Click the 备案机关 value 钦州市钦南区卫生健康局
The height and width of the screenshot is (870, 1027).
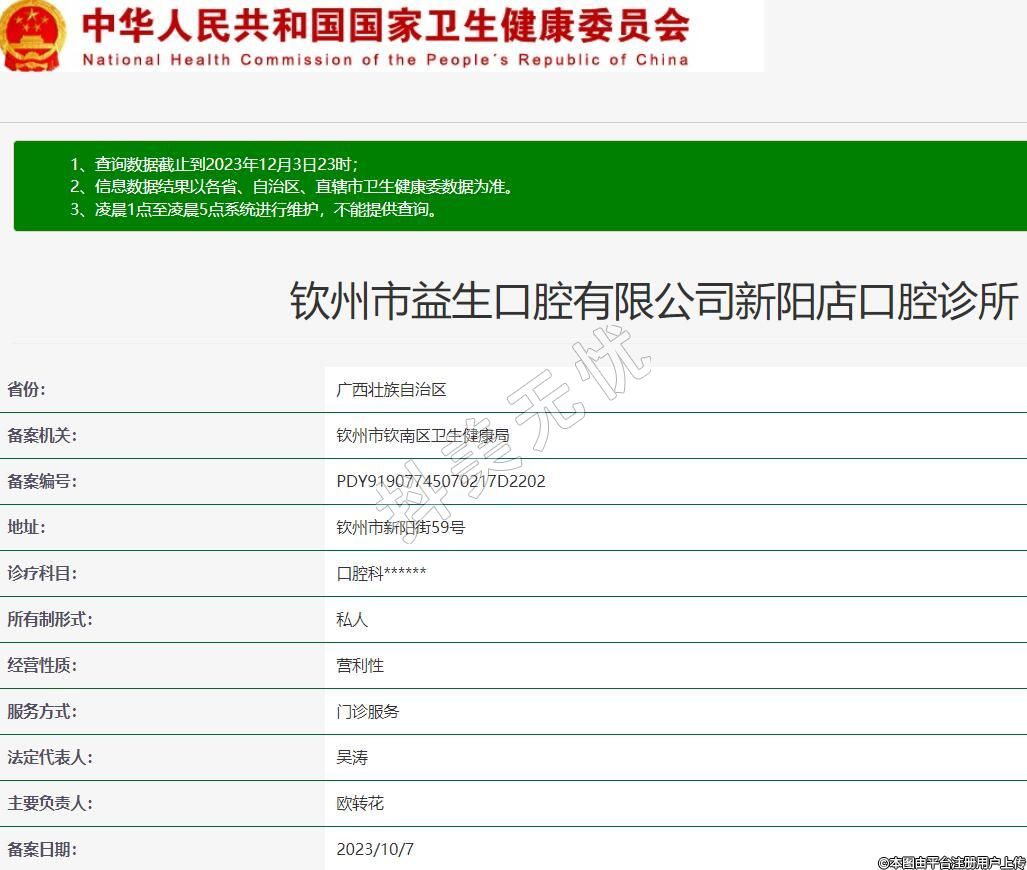point(423,436)
